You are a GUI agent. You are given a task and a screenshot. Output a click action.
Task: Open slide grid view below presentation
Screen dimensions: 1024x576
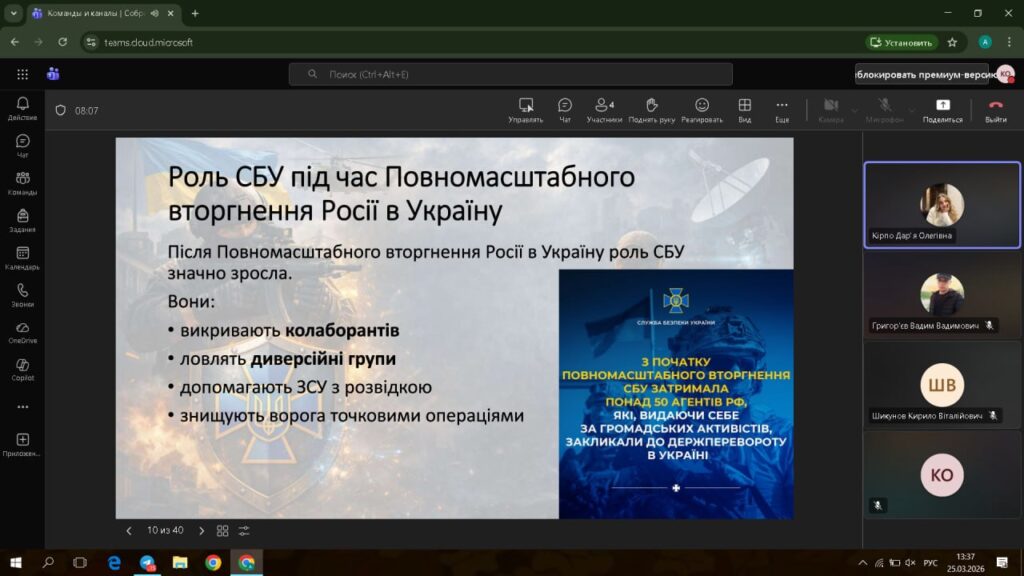tap(222, 531)
